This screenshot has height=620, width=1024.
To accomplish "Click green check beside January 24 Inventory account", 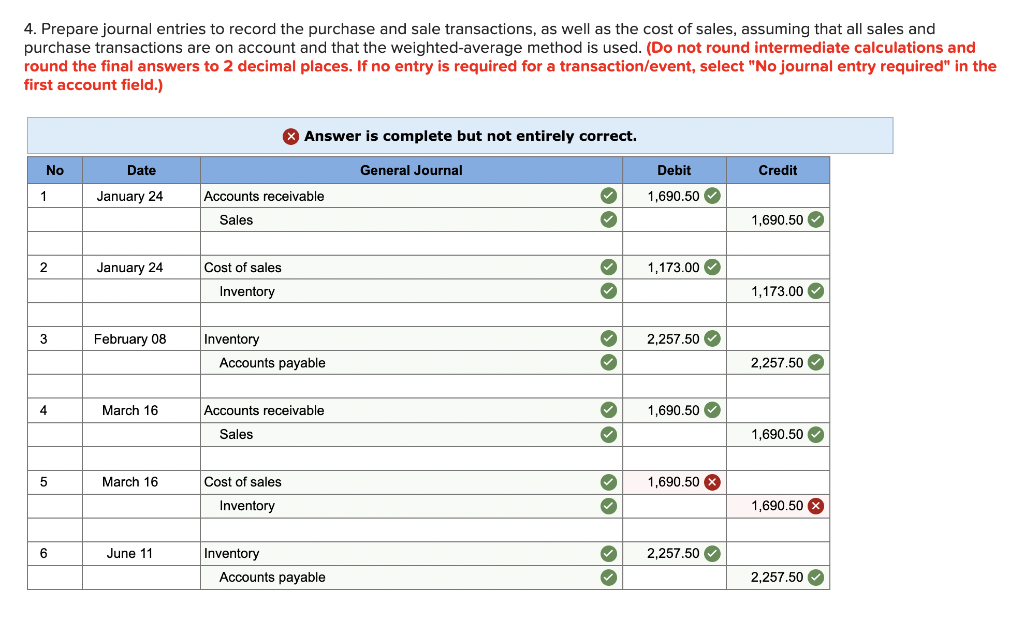I will click(609, 291).
